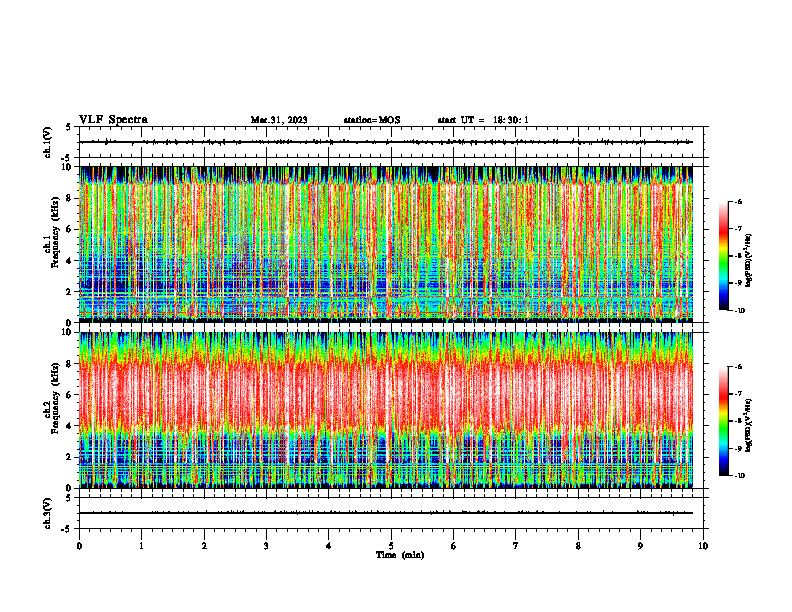Click the time axis tick label '5'
792x612 pixels.
[391, 546]
